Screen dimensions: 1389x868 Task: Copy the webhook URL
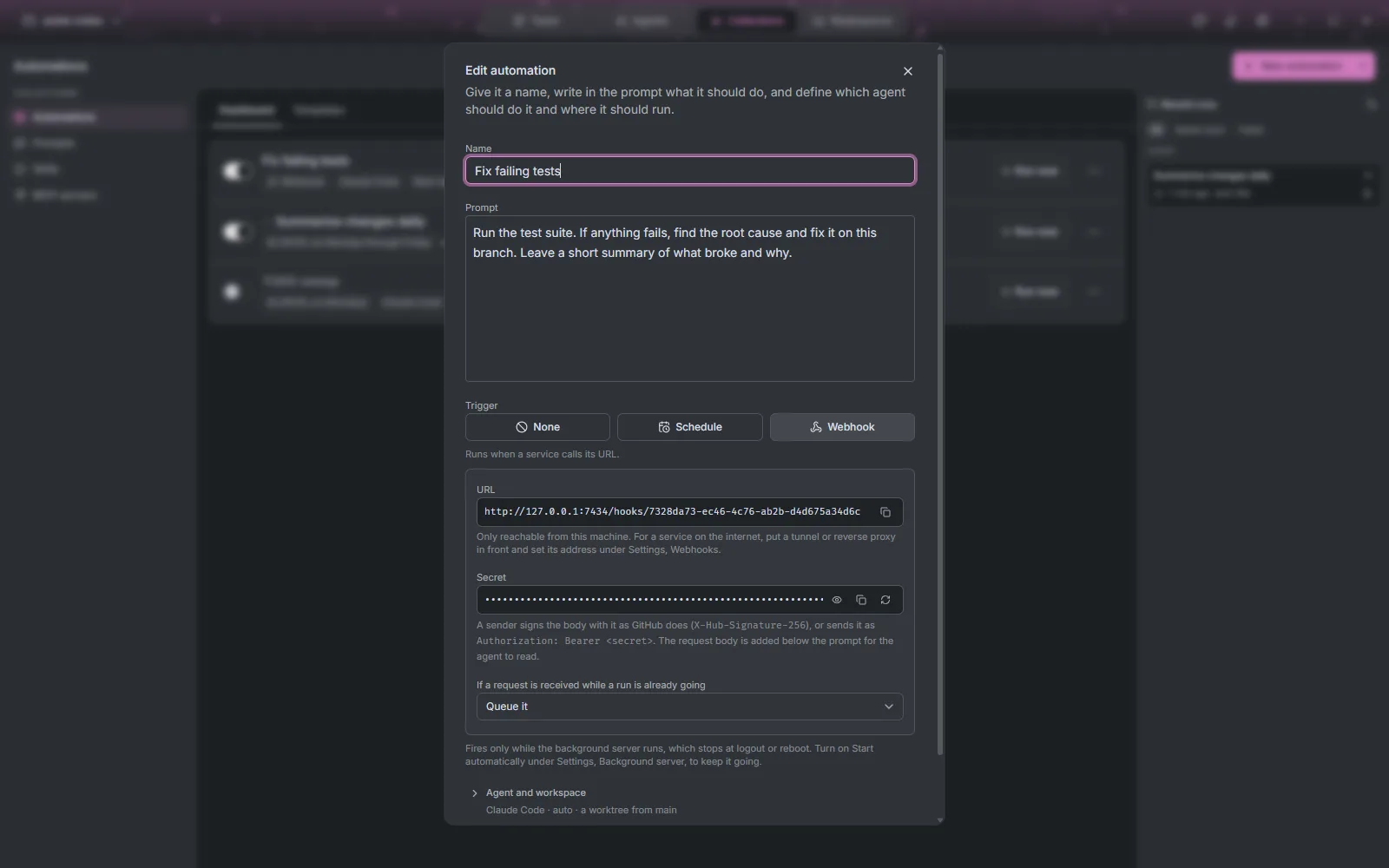click(885, 512)
